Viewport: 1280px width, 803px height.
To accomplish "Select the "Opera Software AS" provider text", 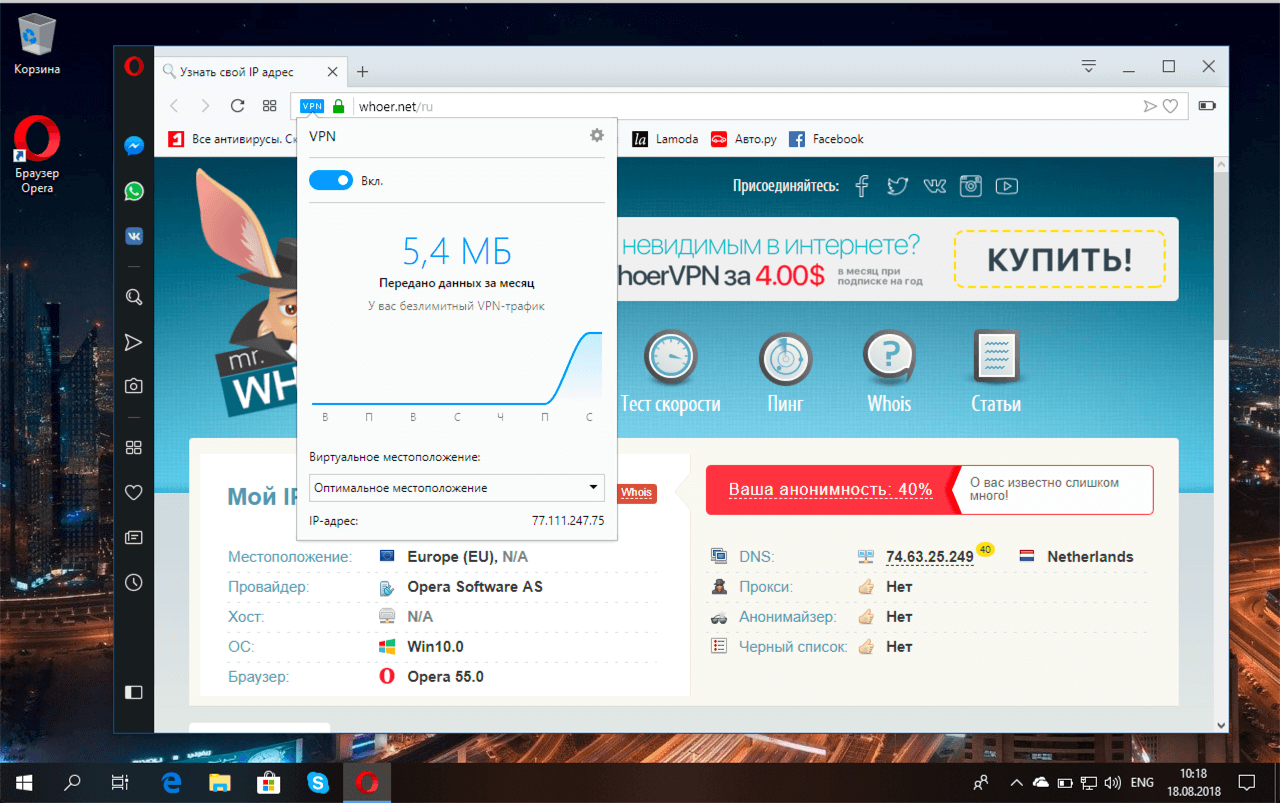I will click(475, 587).
